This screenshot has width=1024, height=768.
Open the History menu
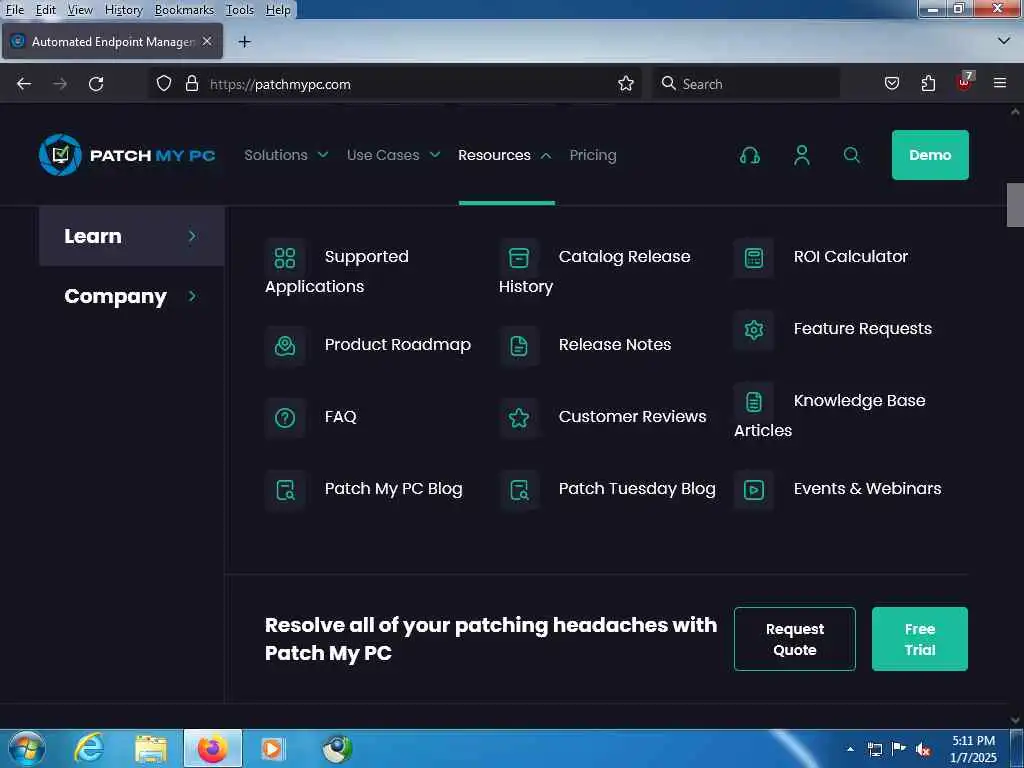123,10
